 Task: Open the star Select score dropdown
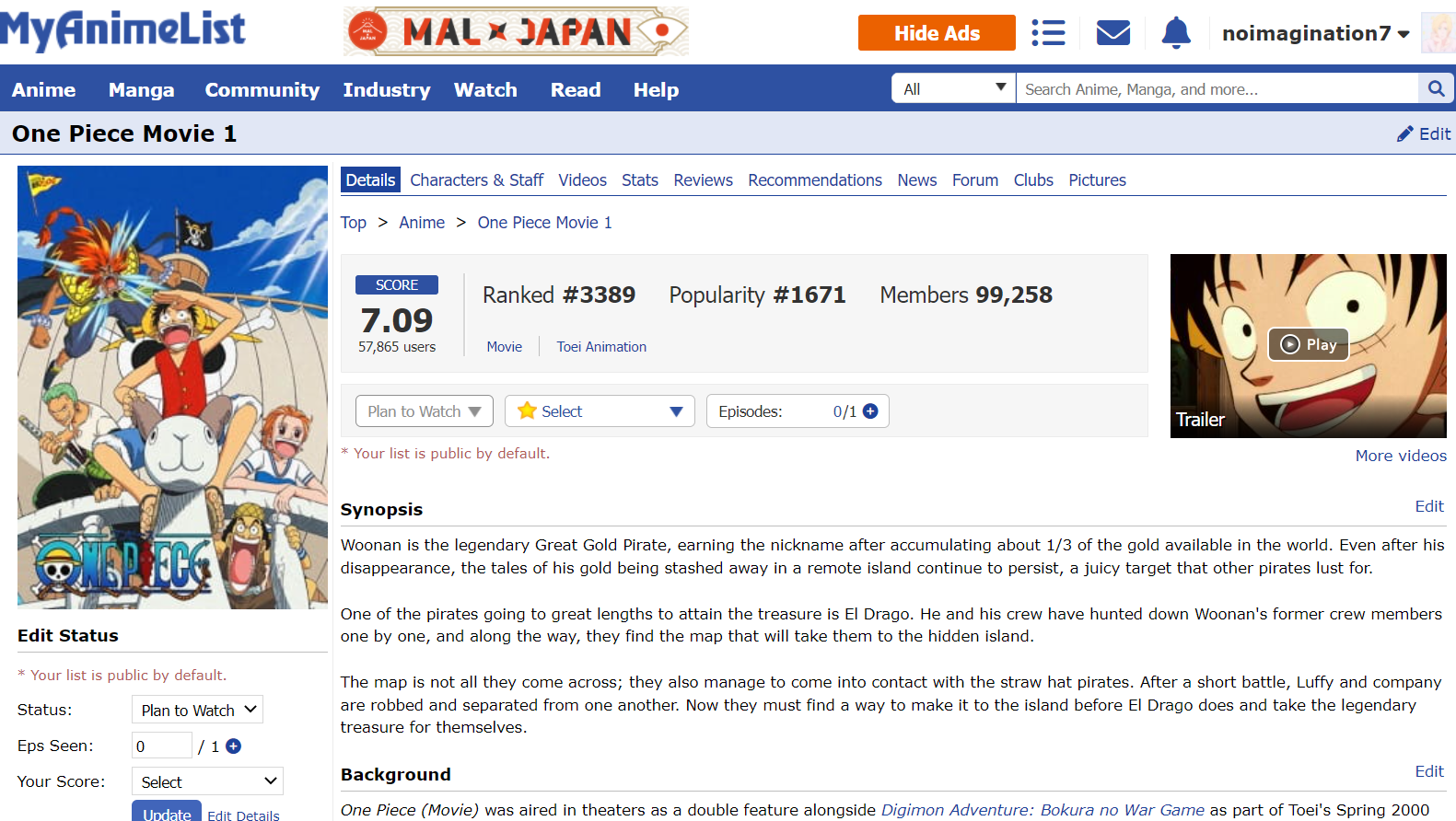[600, 411]
